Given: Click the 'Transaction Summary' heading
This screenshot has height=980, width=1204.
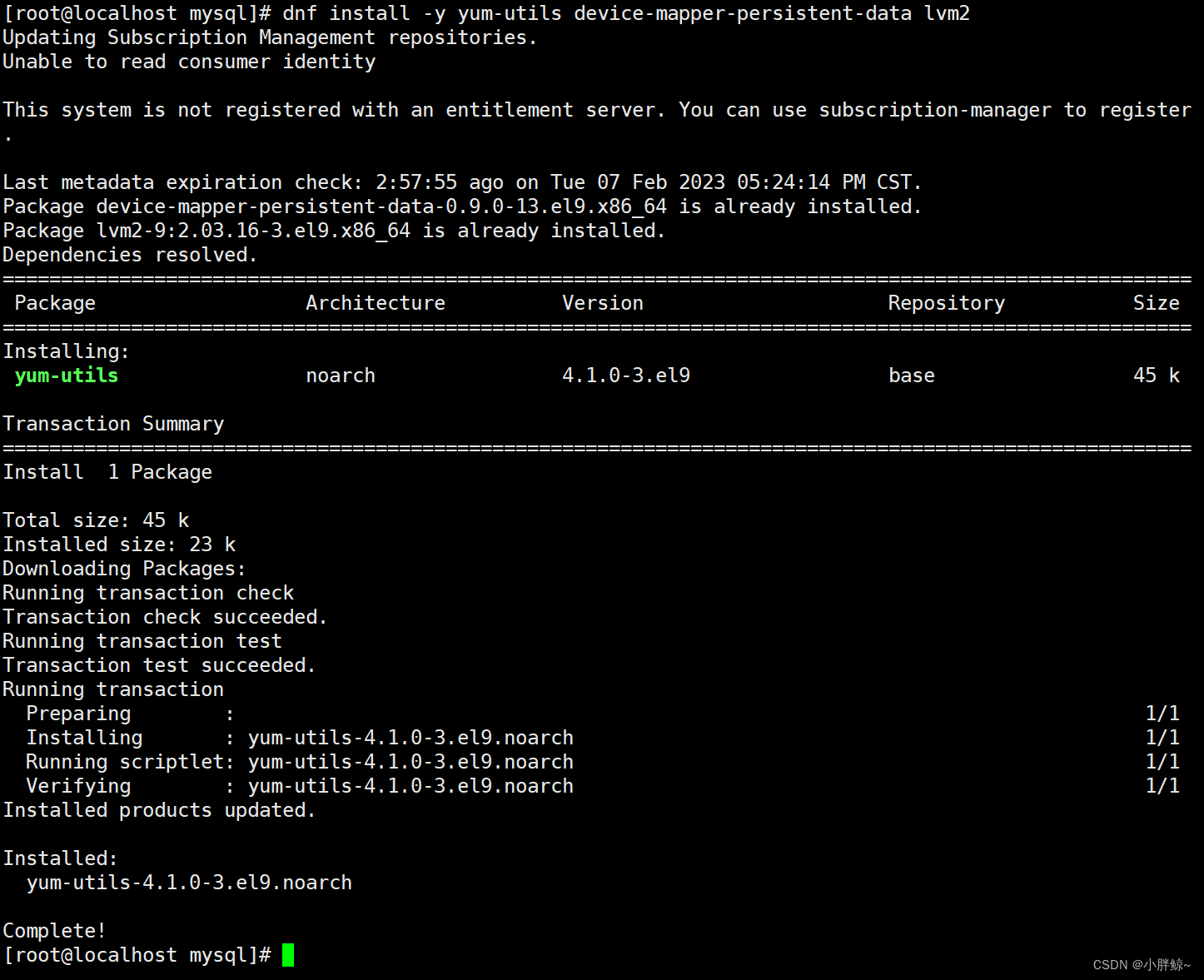Looking at the screenshot, I should click(x=113, y=424).
